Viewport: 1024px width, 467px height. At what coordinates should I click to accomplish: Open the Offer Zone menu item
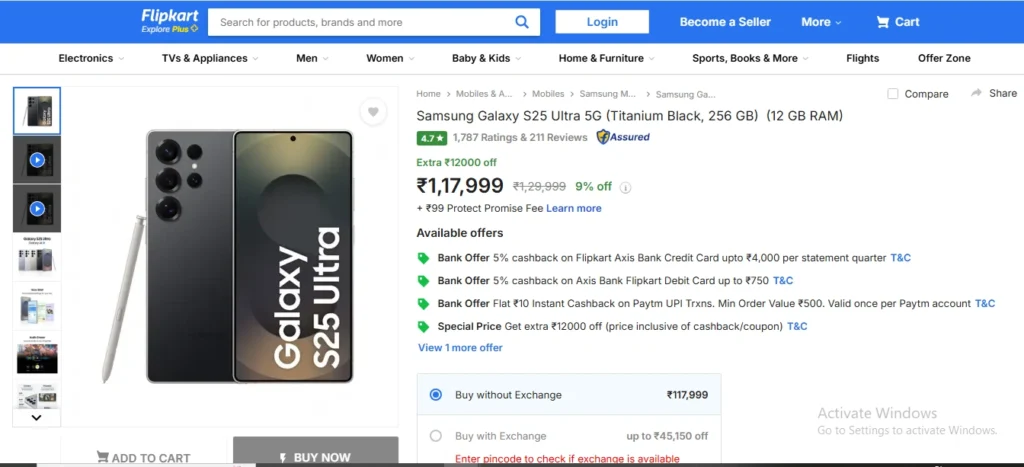[x=944, y=58]
